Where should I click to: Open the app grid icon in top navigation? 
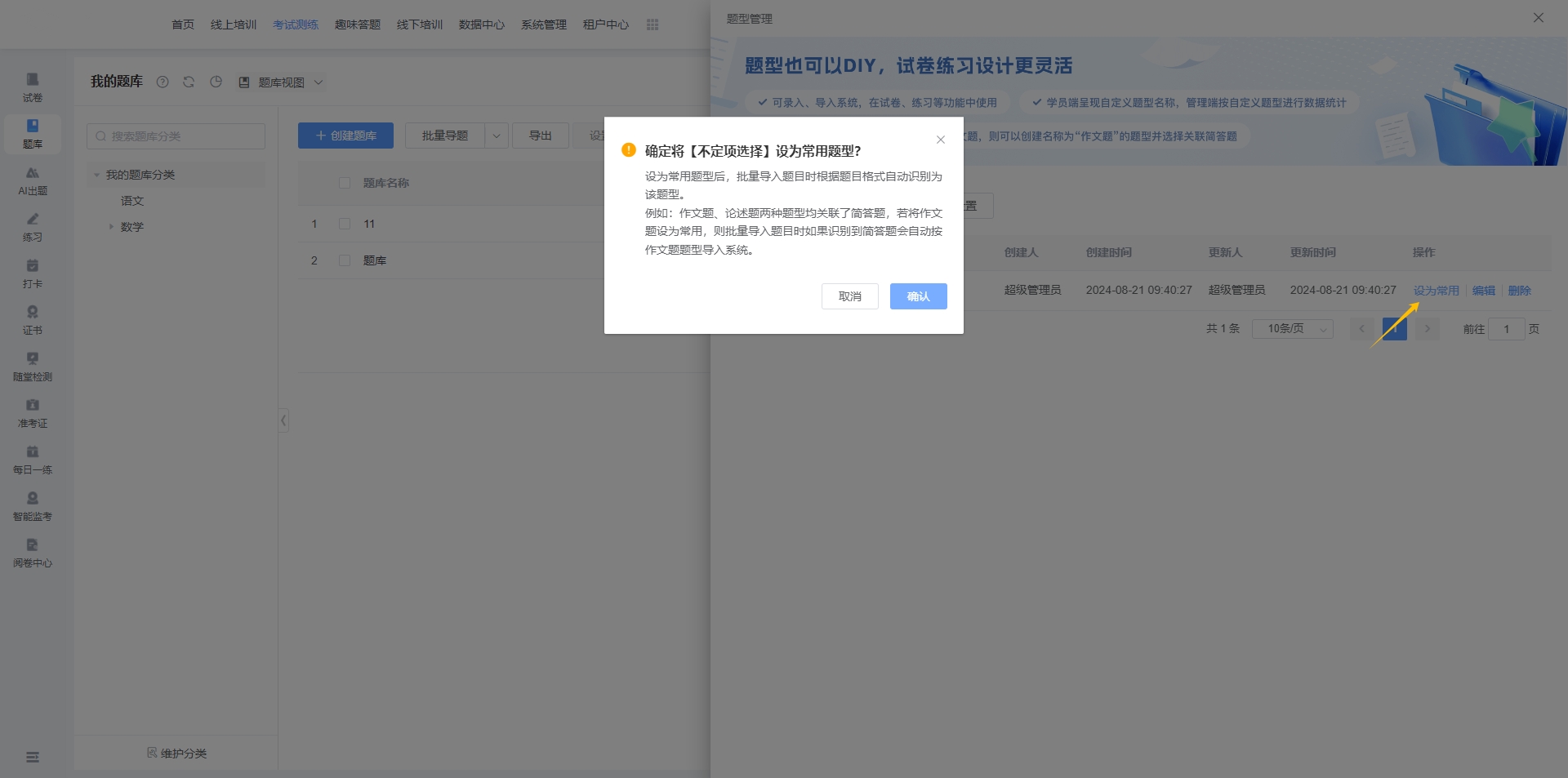pyautogui.click(x=653, y=24)
